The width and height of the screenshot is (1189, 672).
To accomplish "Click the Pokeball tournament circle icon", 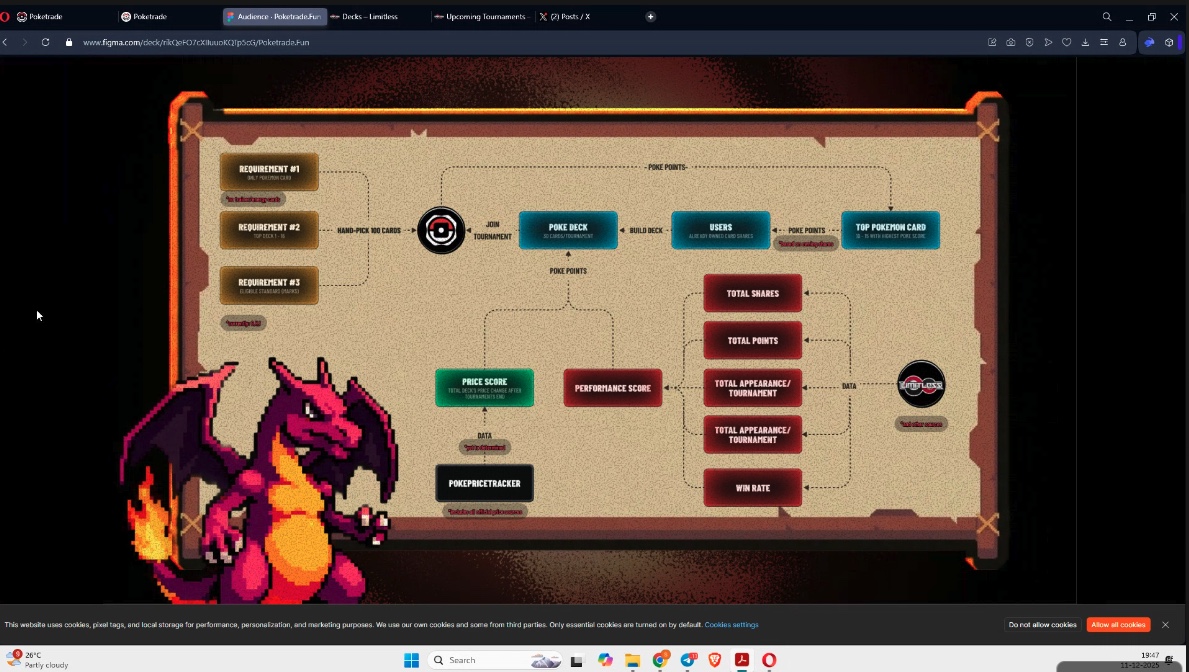I will point(441,230).
